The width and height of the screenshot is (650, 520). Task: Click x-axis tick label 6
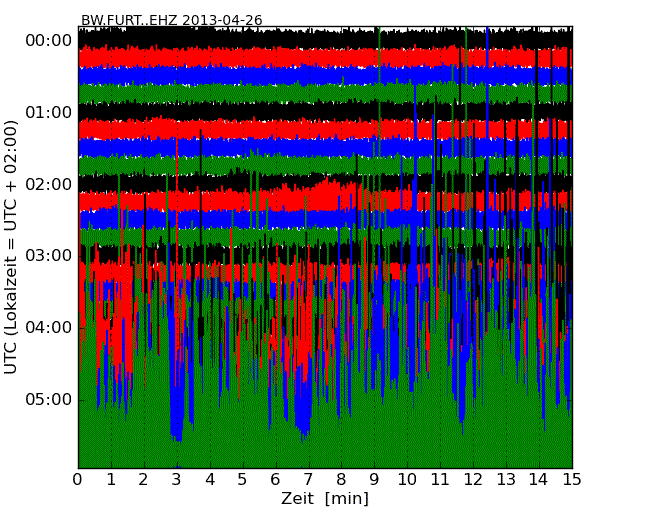[x=275, y=480]
